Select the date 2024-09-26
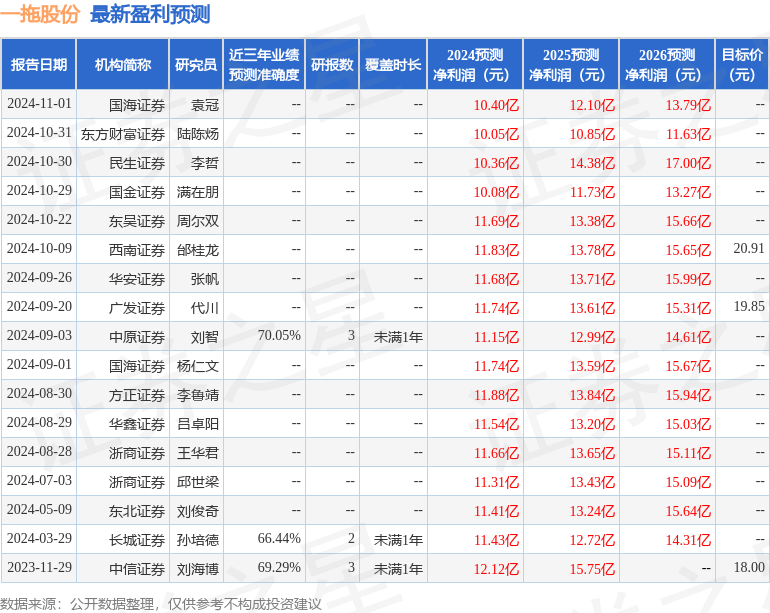 39,278
